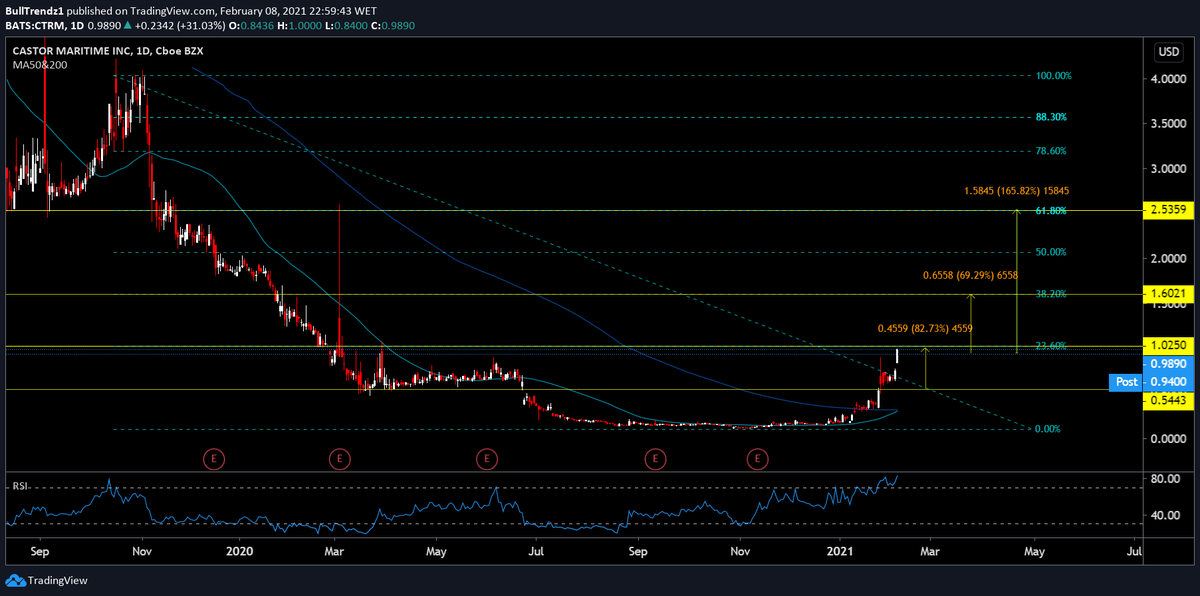Viewport: 1200px width, 596px height.
Task: Click the 4.0000 price axis value
Action: (x=1167, y=79)
